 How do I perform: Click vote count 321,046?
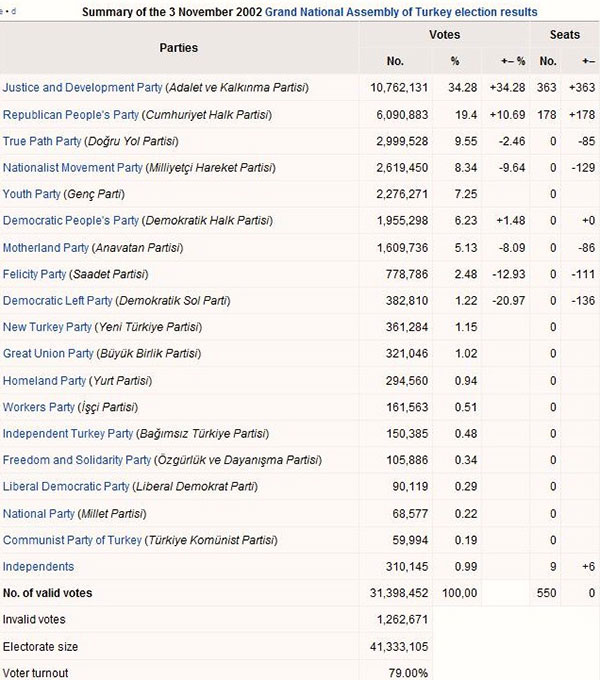click(407, 353)
